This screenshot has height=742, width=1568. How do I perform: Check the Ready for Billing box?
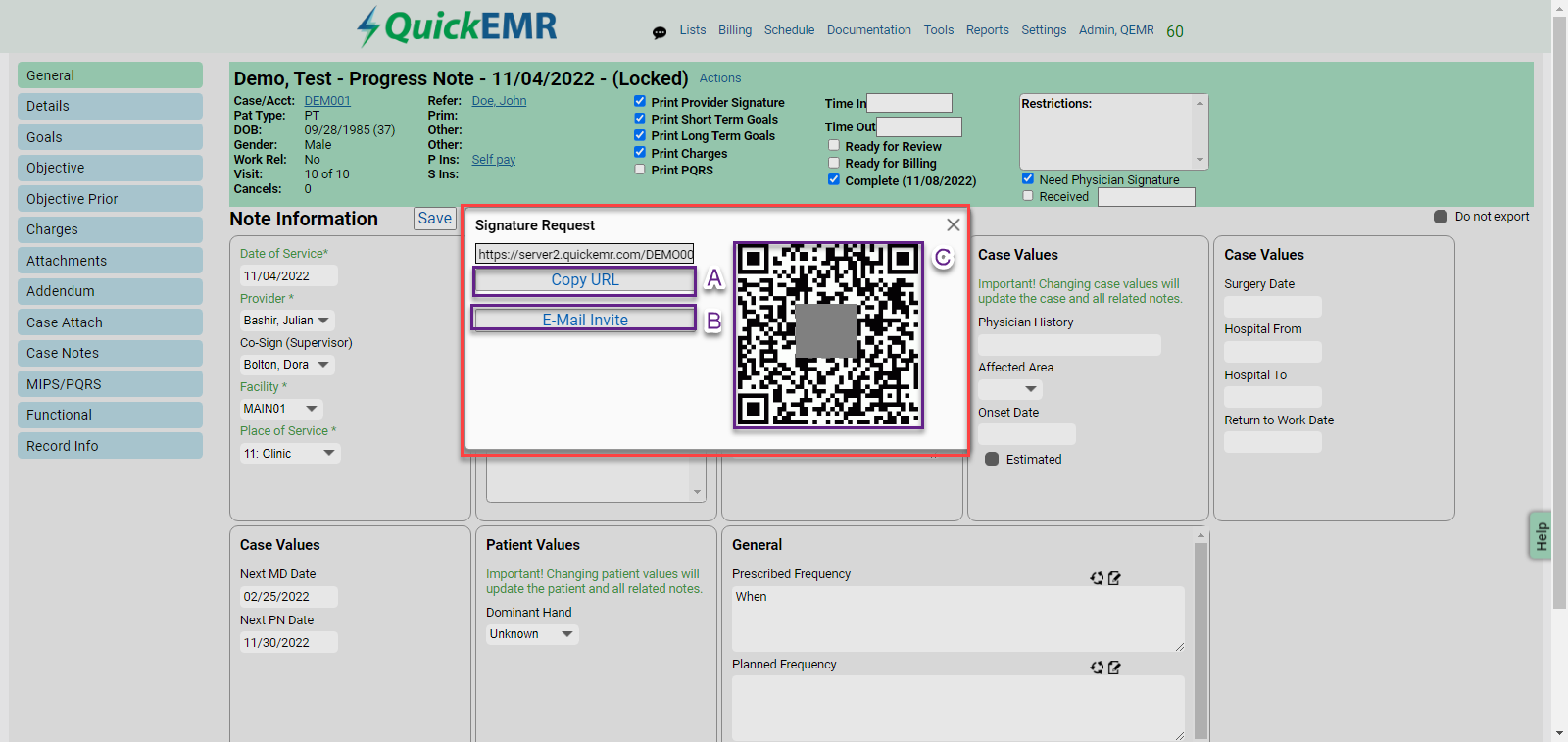pyautogui.click(x=834, y=163)
